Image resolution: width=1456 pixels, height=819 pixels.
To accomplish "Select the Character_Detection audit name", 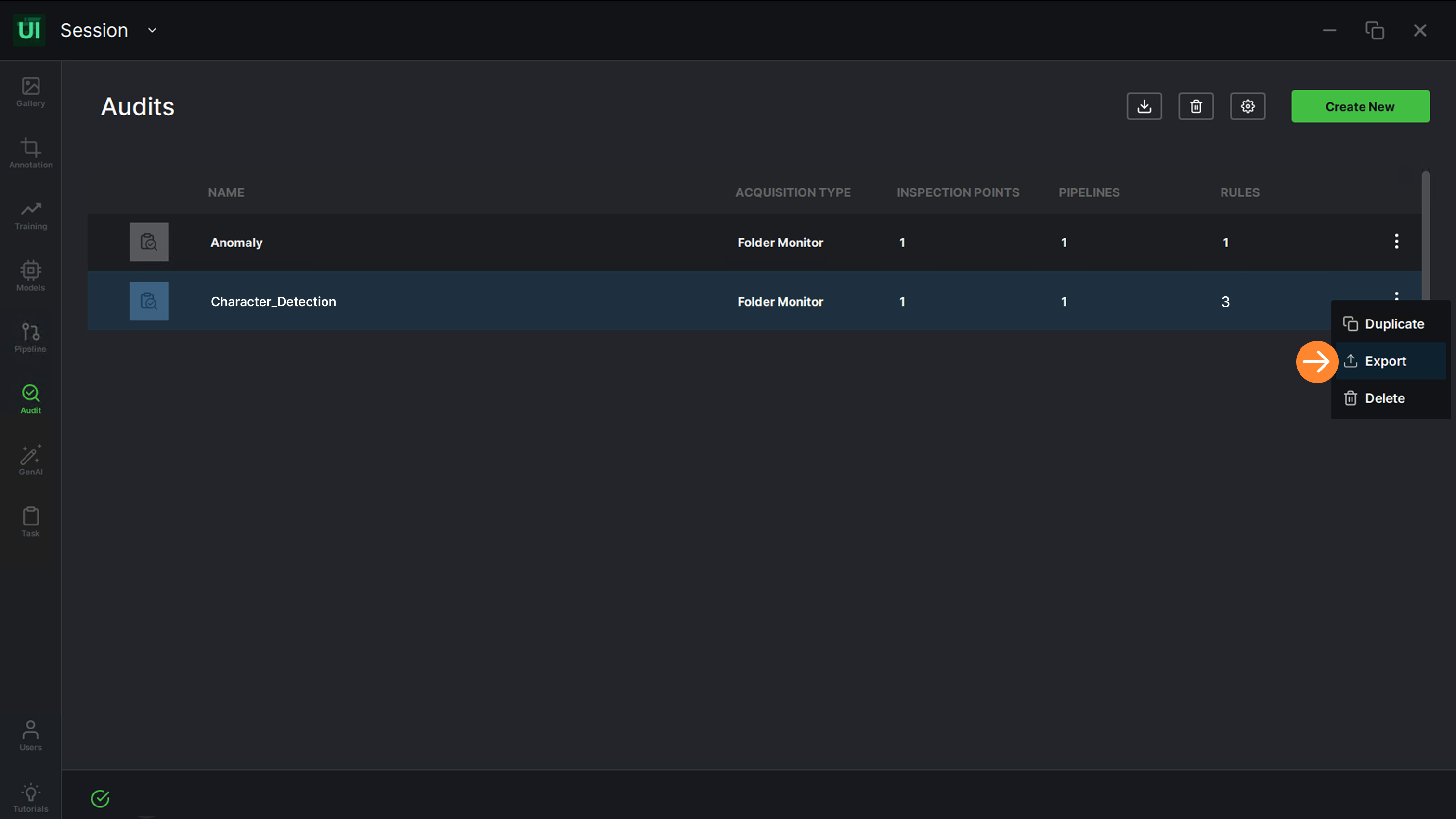I will [273, 302].
